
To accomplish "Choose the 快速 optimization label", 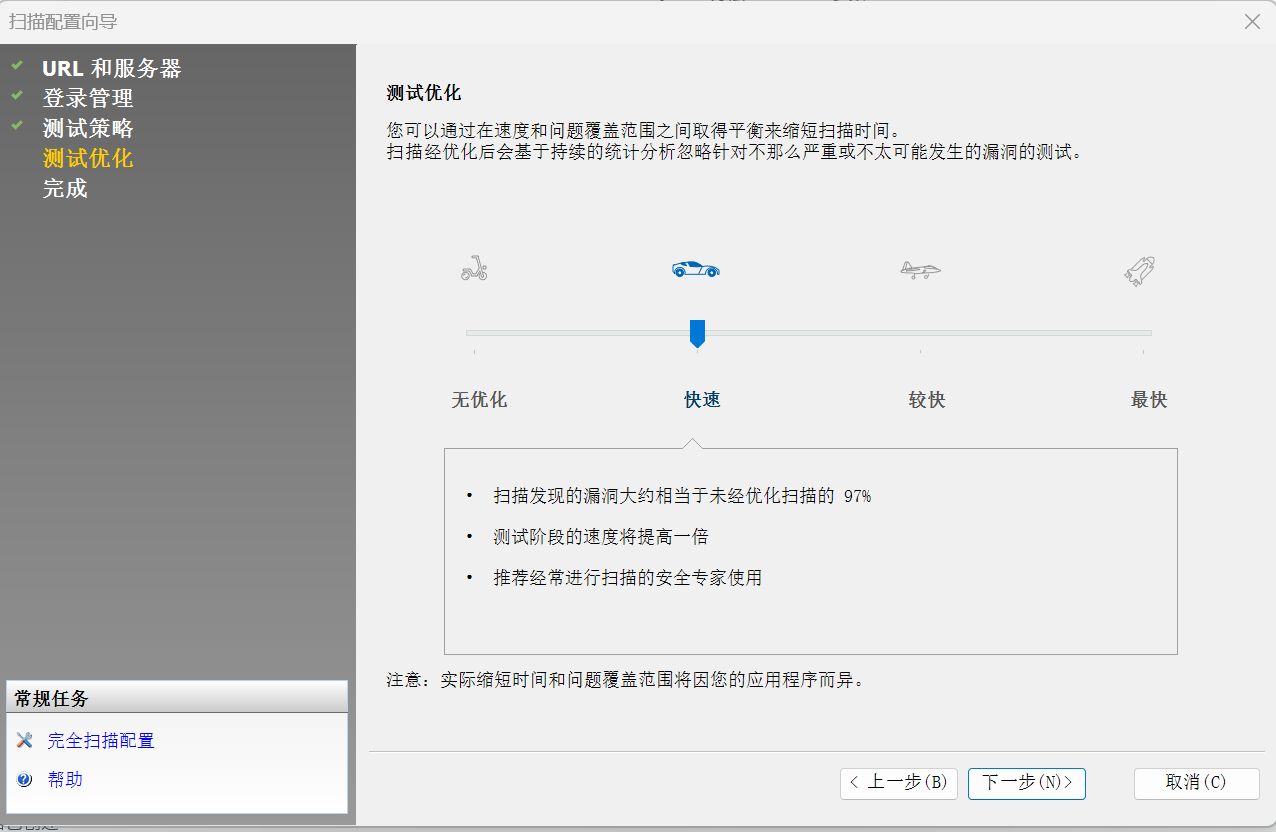I will click(x=702, y=400).
